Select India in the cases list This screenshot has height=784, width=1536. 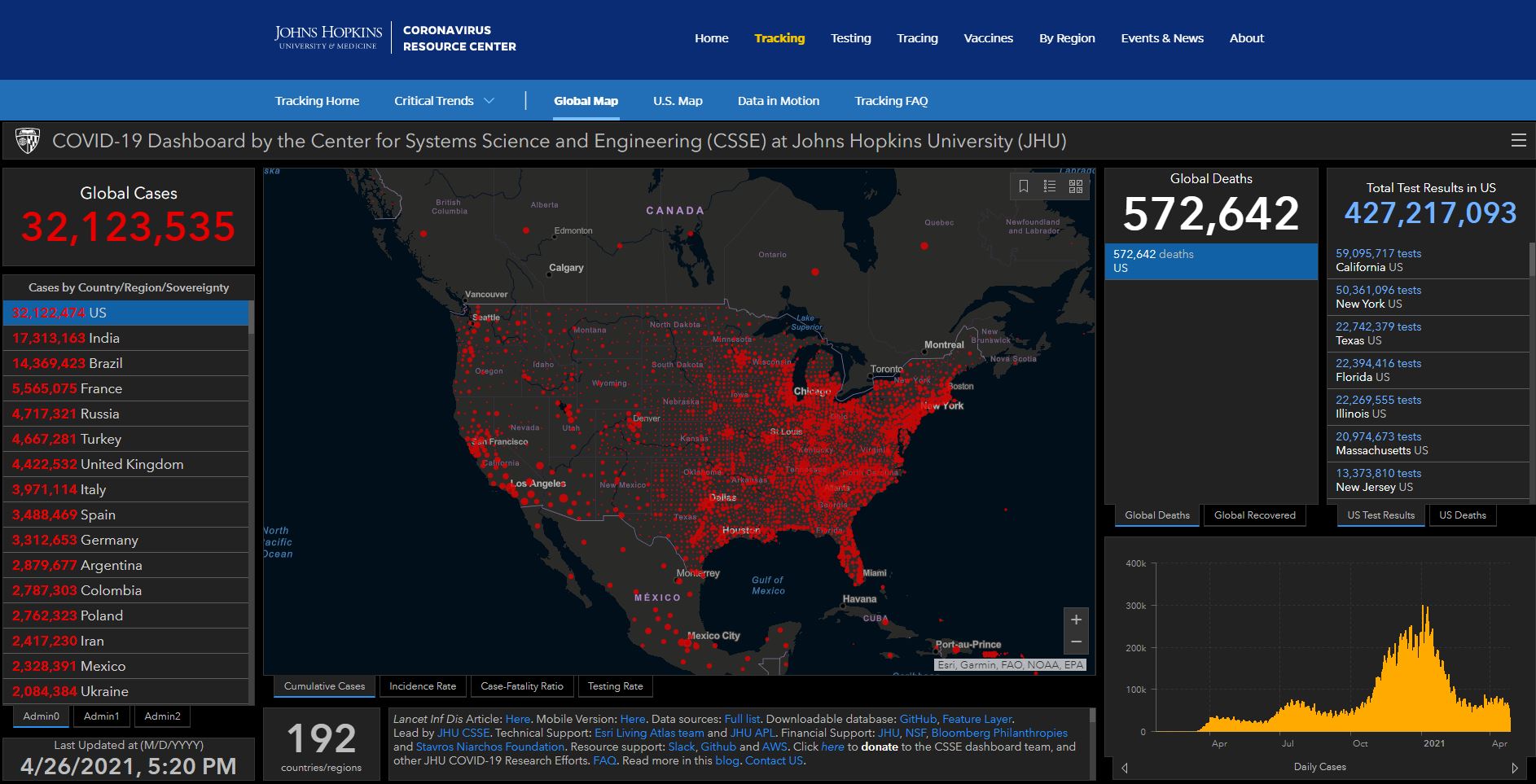[125, 339]
